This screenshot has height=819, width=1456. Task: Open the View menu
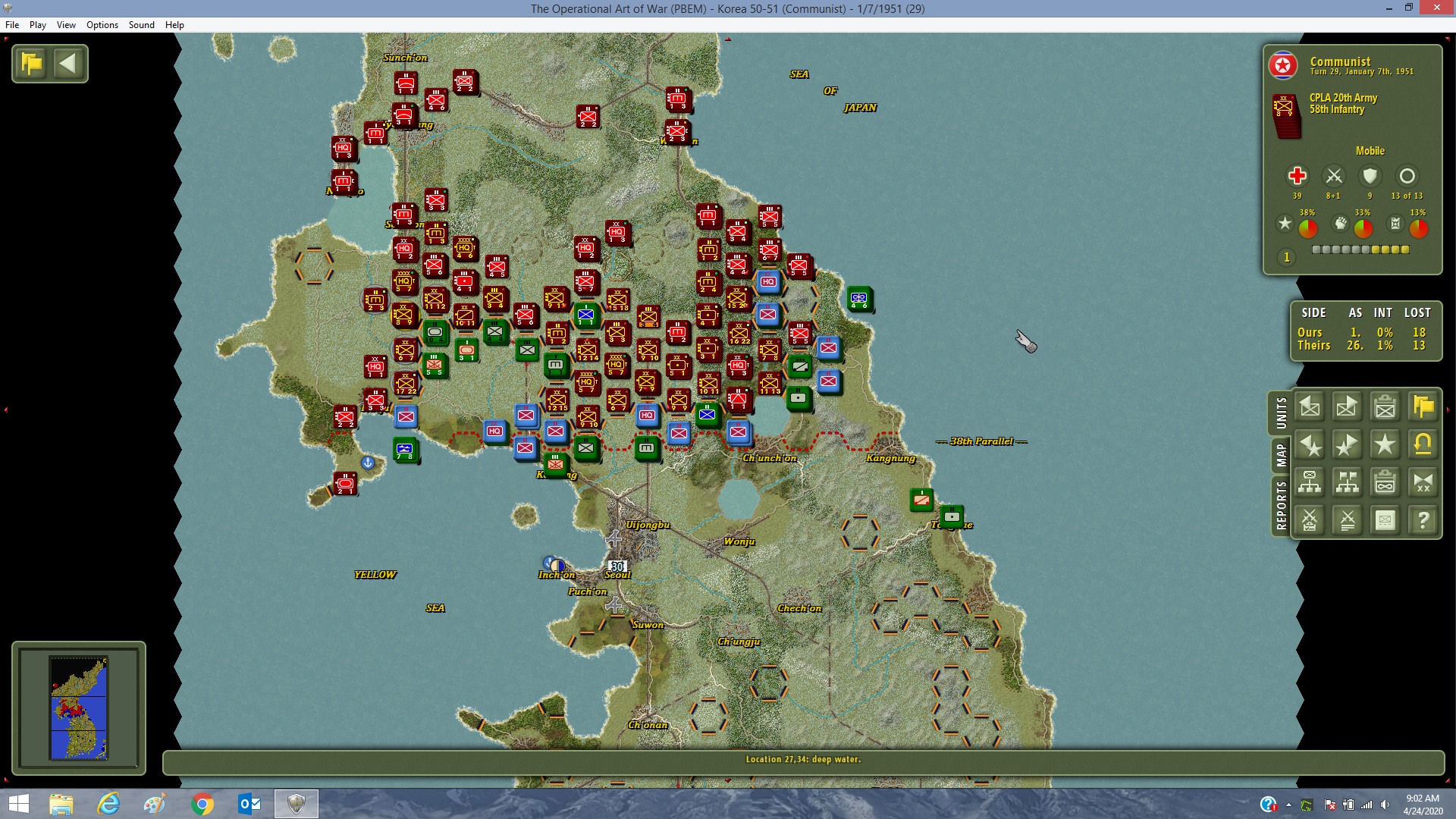click(66, 25)
